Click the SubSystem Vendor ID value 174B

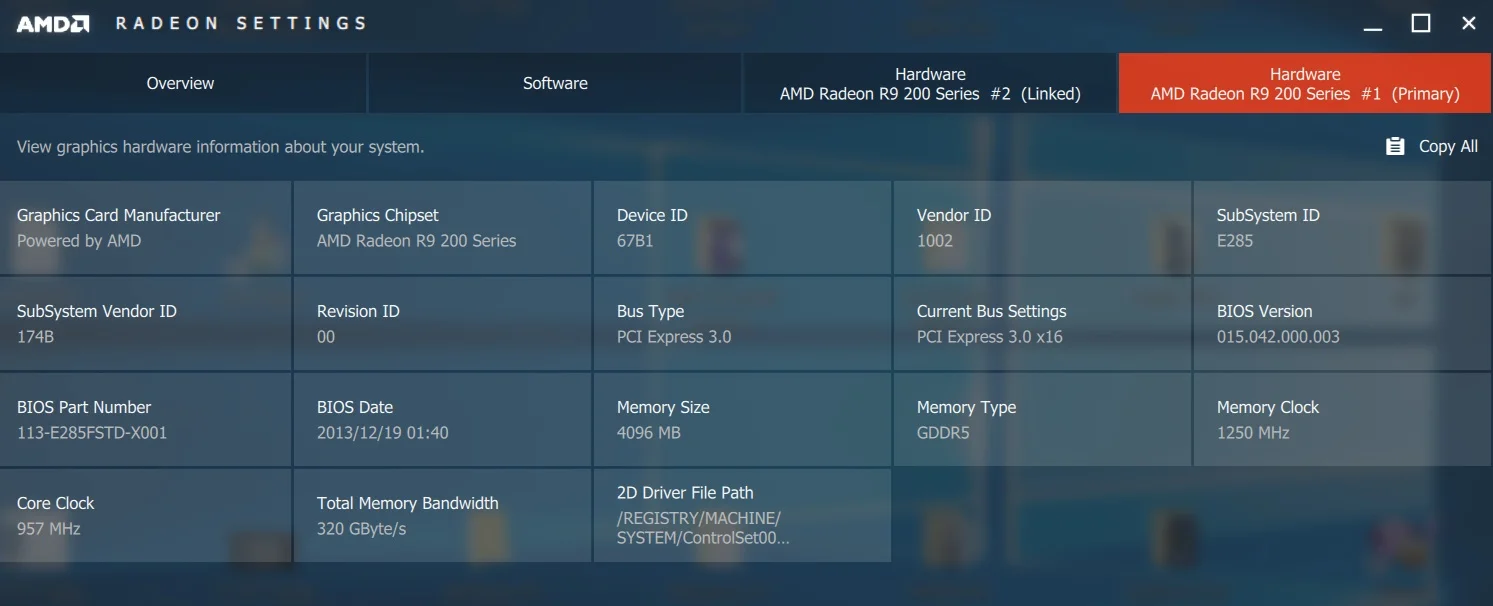[35, 337]
